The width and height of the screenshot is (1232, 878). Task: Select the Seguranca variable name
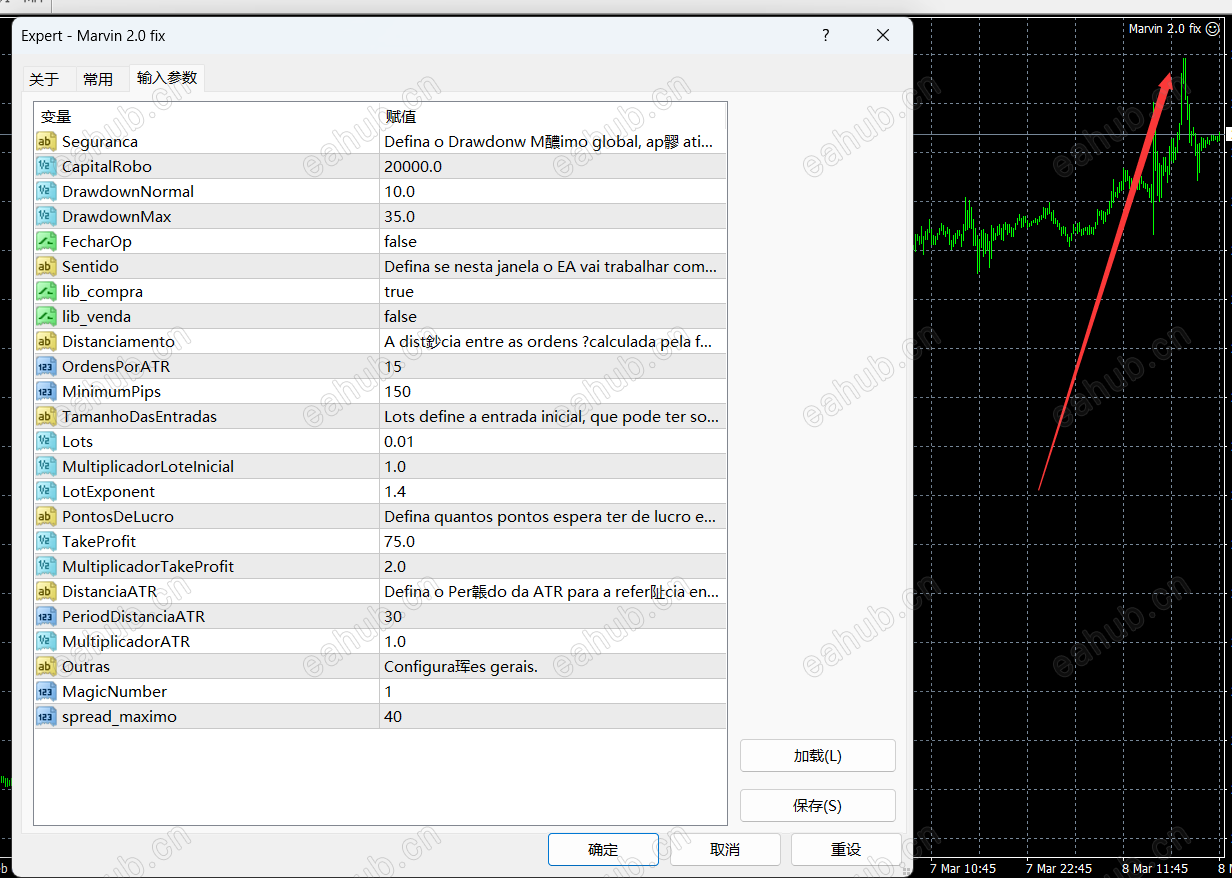(100, 142)
